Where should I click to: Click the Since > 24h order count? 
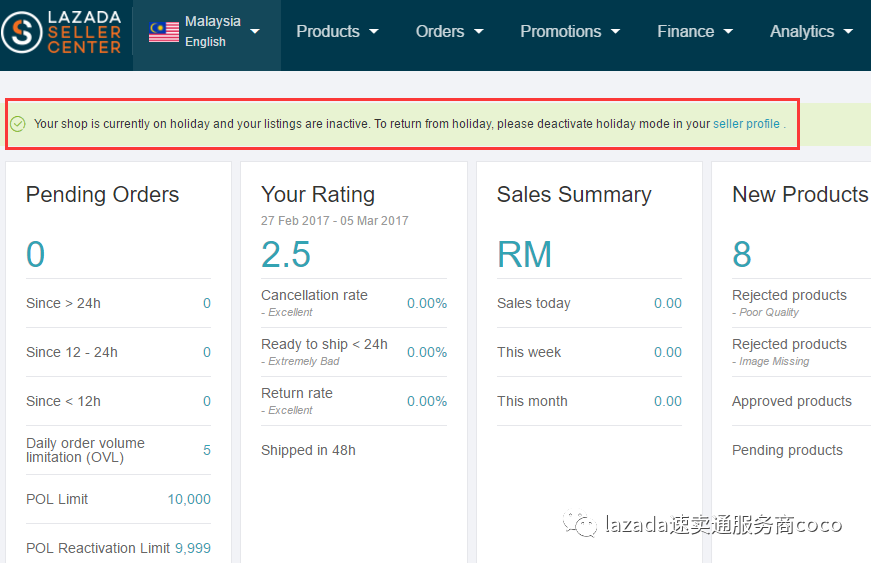click(x=207, y=303)
